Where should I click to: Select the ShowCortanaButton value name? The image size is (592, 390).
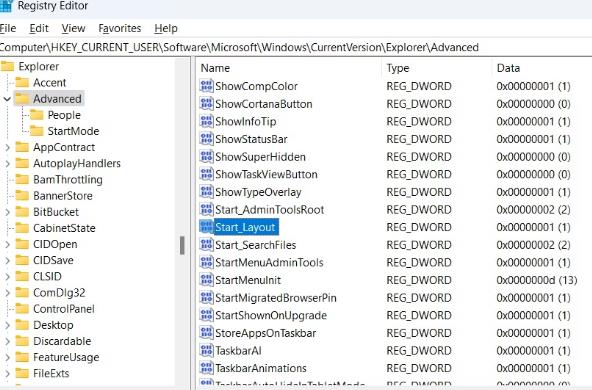point(264,104)
